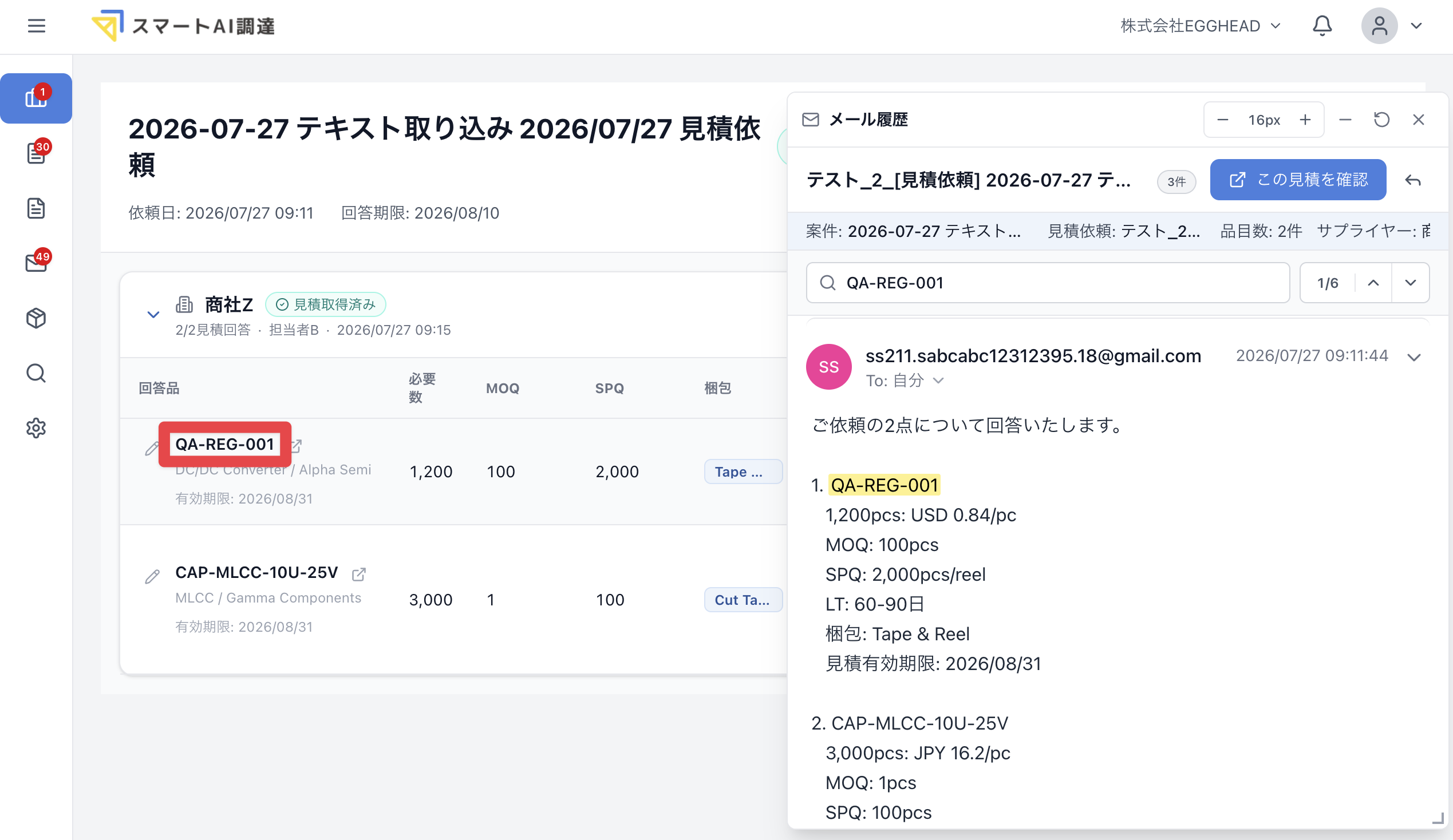
Task: Click the mail line LT: 60-90日
Action: 875,604
